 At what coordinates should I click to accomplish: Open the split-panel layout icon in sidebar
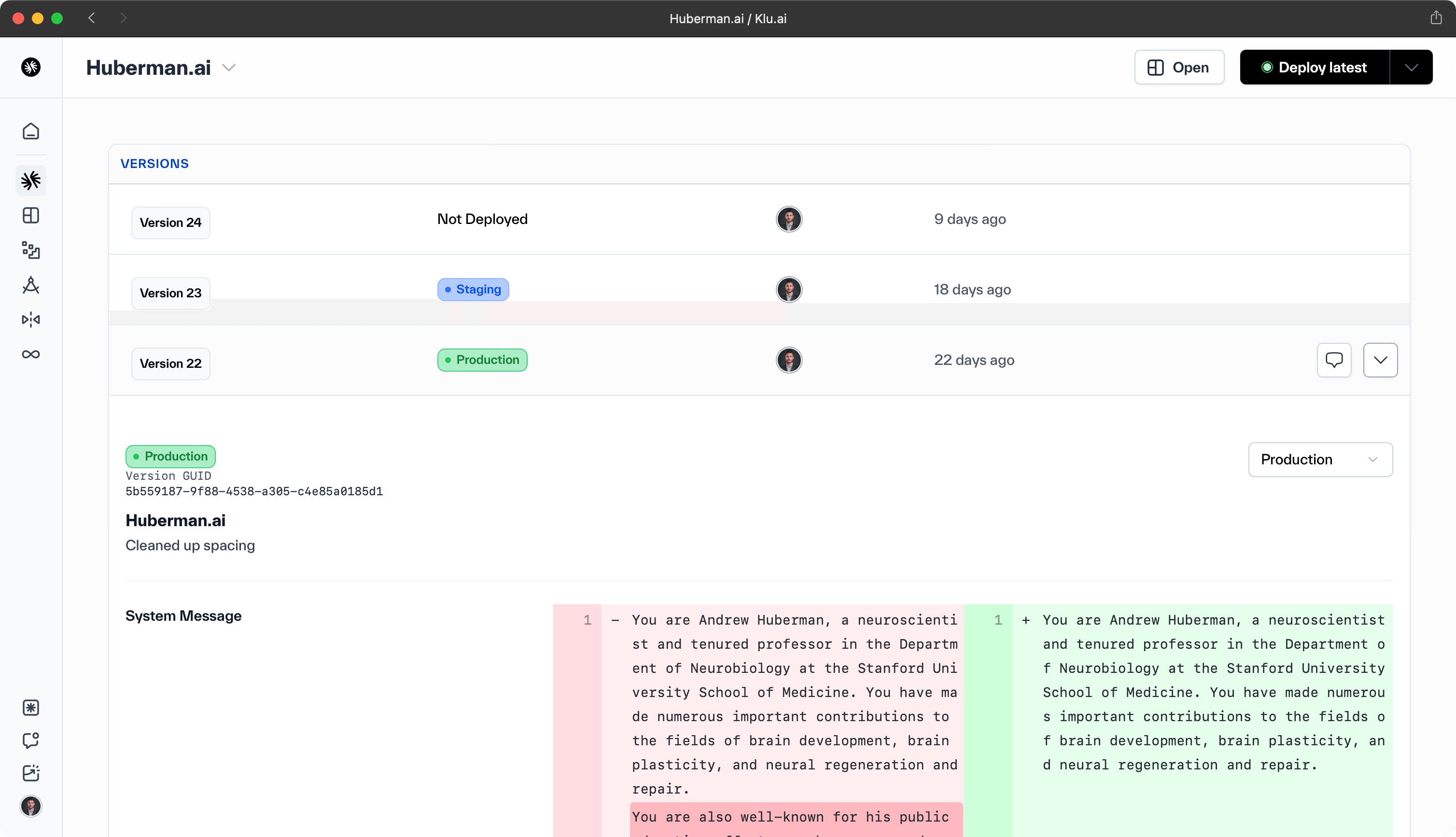30,216
